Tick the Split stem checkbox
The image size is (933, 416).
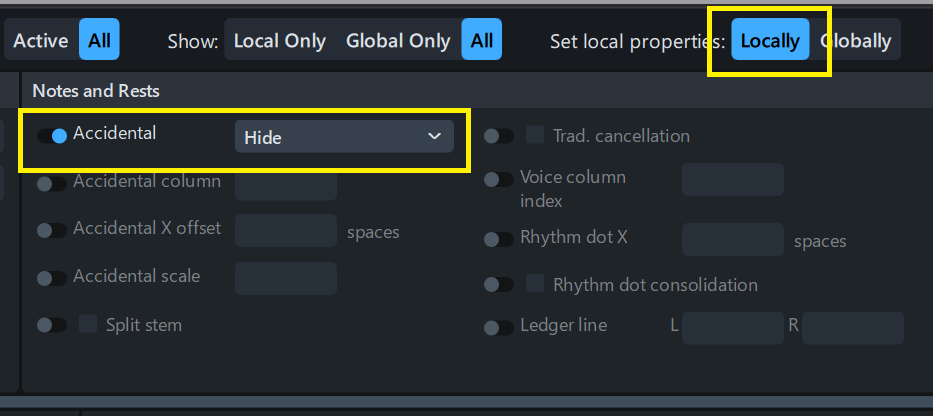point(89,324)
